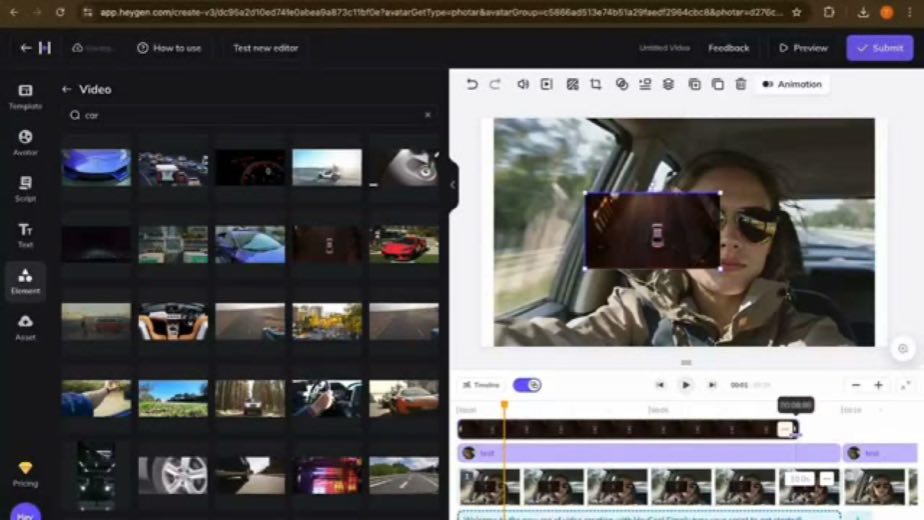
Task: Select the first purple avatar track
Action: 649,453
